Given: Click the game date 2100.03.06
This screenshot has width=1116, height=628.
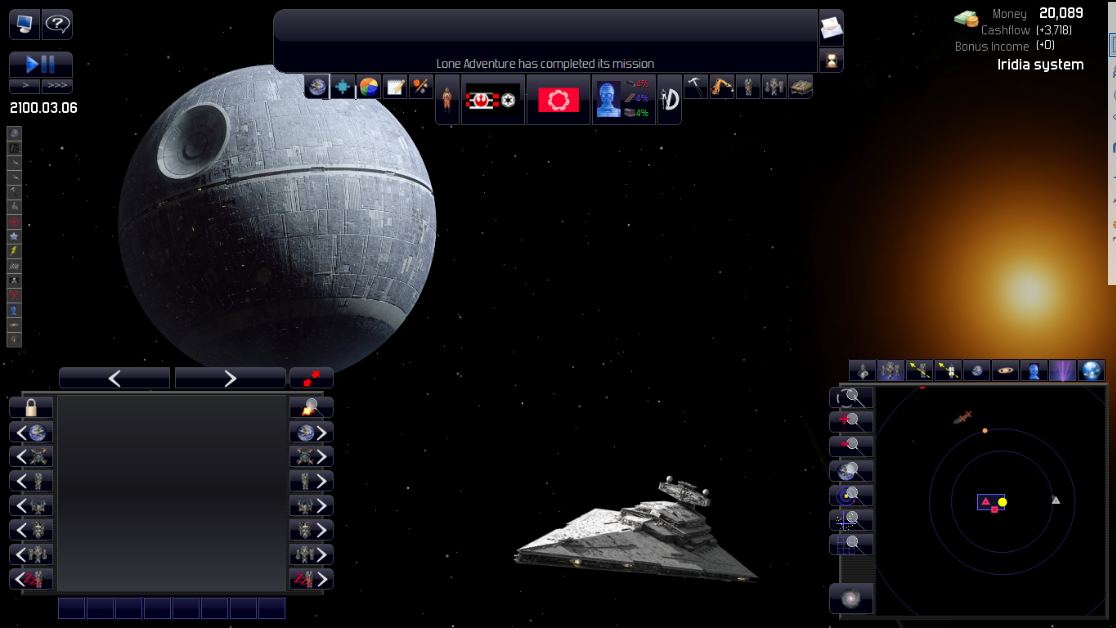Looking at the screenshot, I should coord(43,108).
